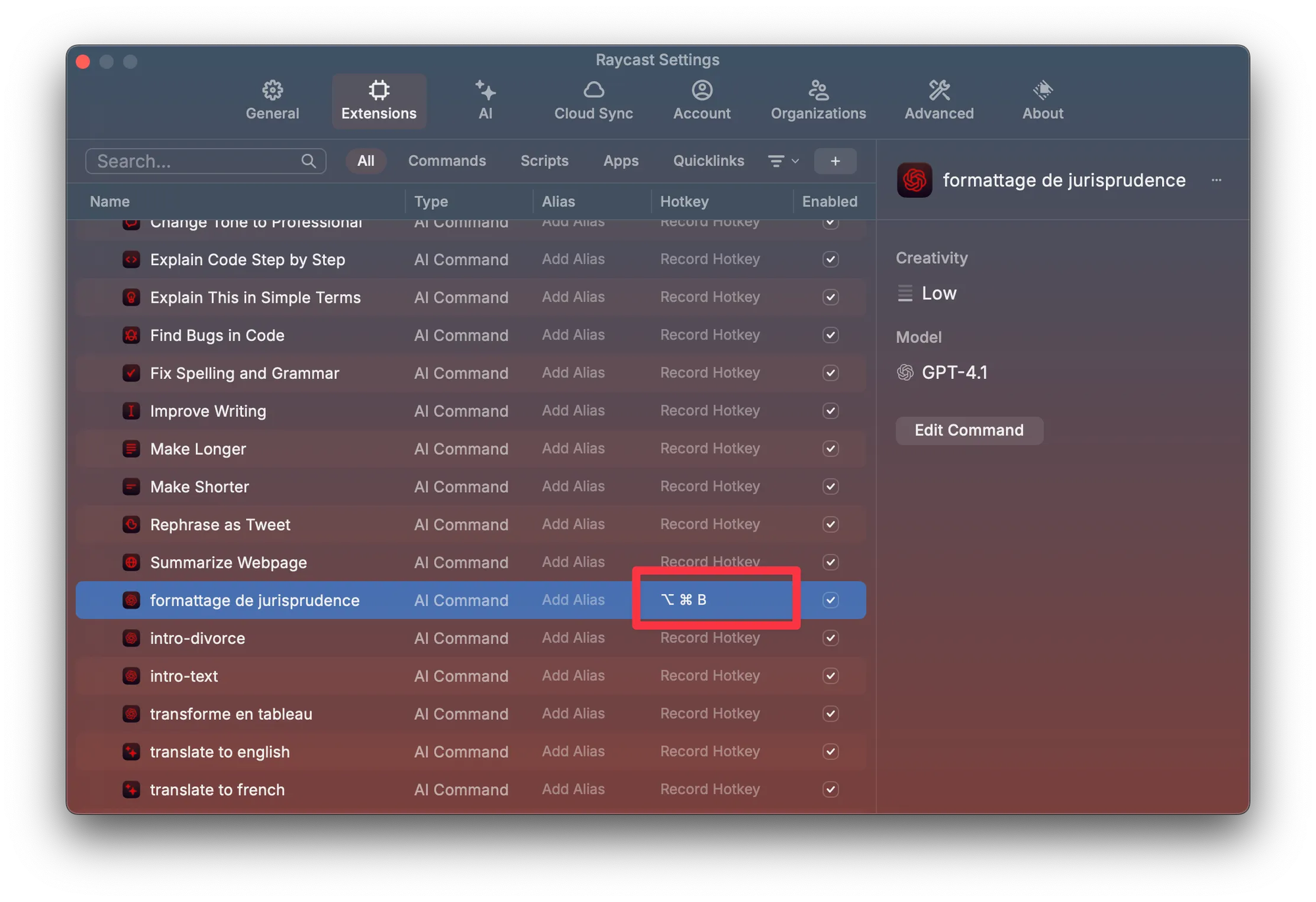Switch to the General tab
The image size is (1316, 902).
tap(272, 101)
